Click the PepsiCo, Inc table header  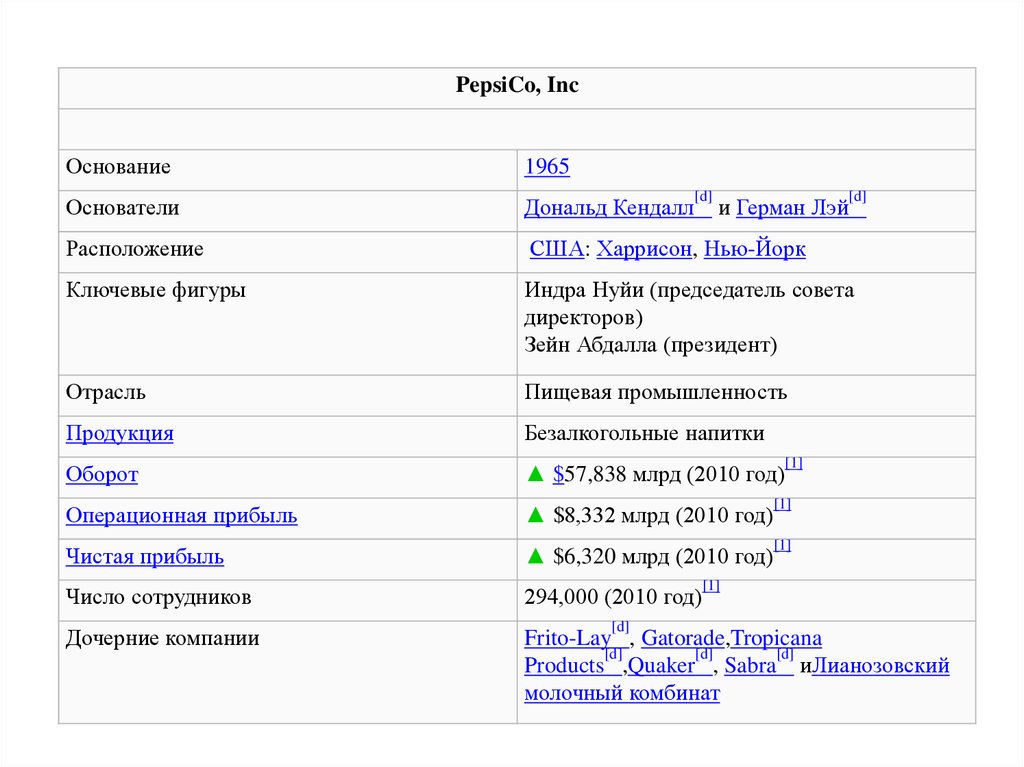point(517,87)
